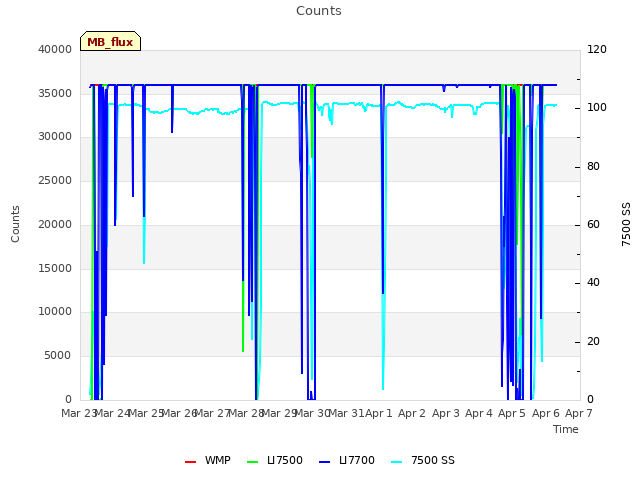This screenshot has height=480, width=640.
Task: Click the 80 tick on right axis
Action: point(594,167)
